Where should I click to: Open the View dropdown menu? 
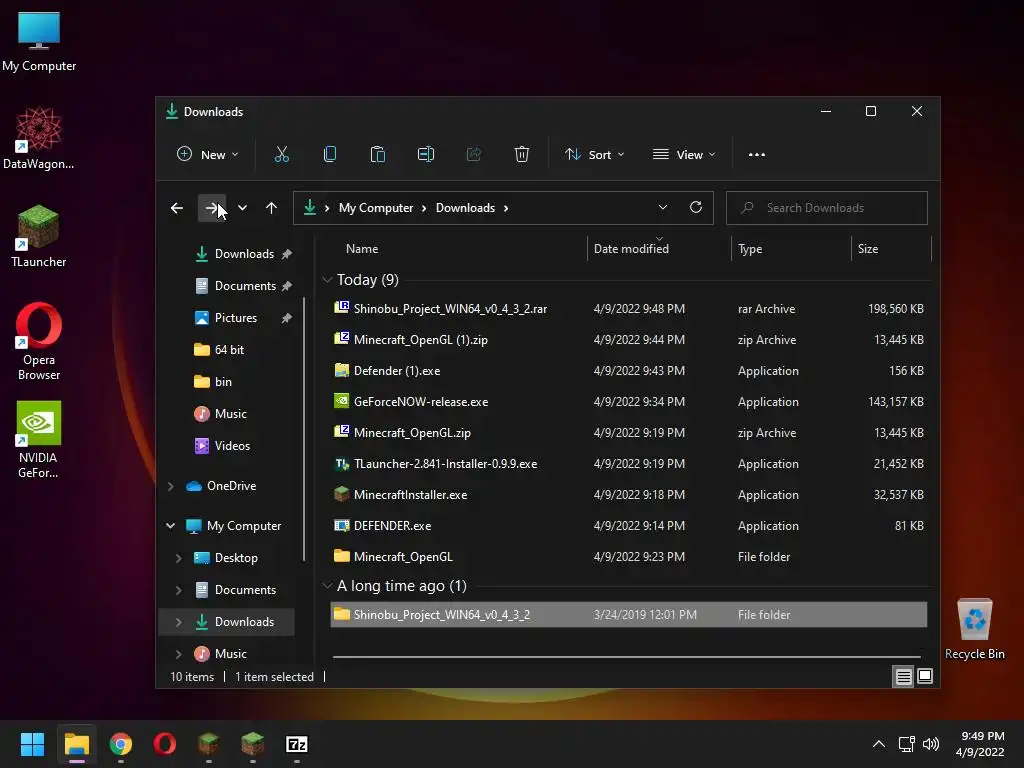click(684, 155)
